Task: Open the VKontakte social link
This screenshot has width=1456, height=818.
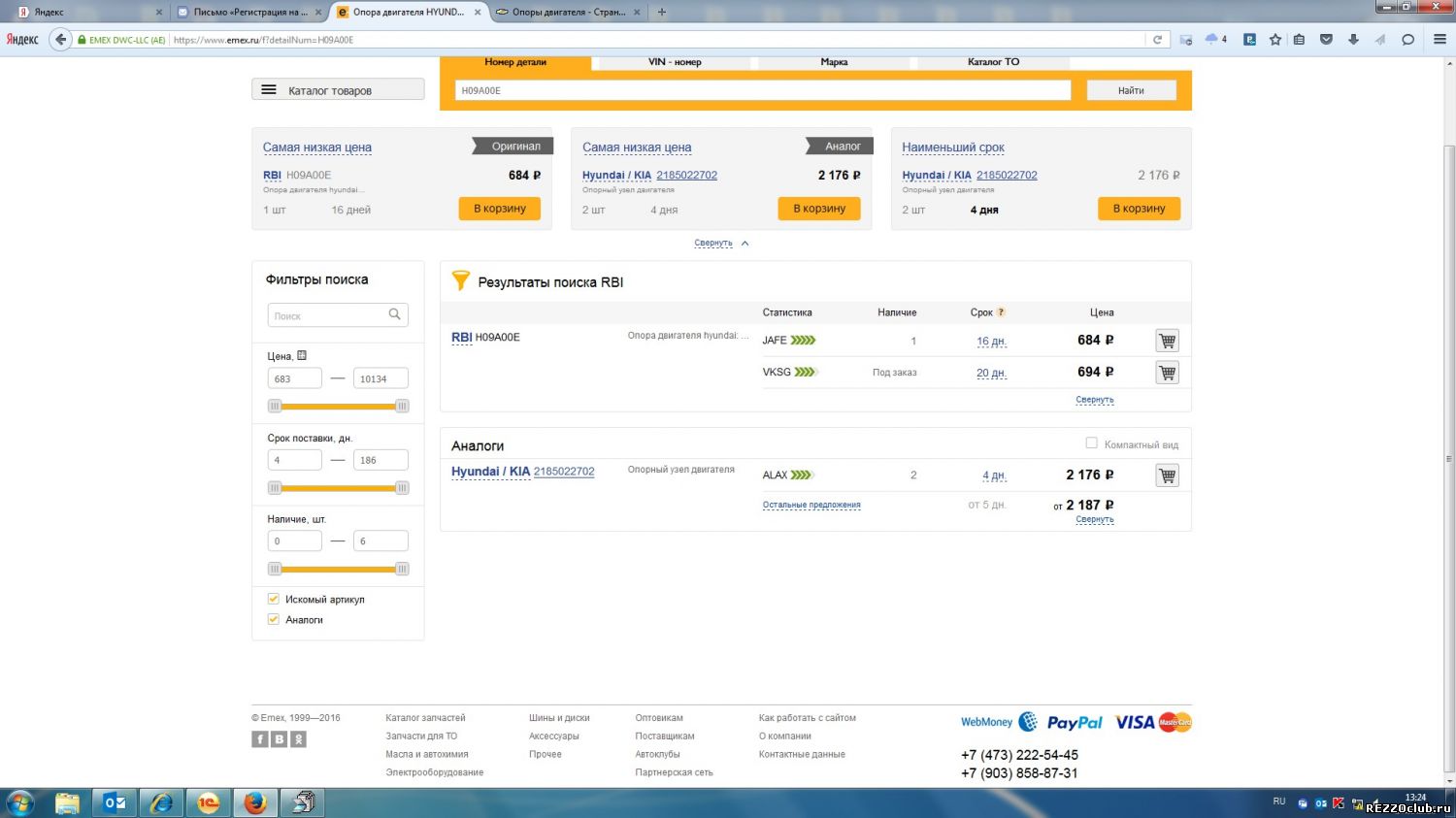Action: (280, 739)
